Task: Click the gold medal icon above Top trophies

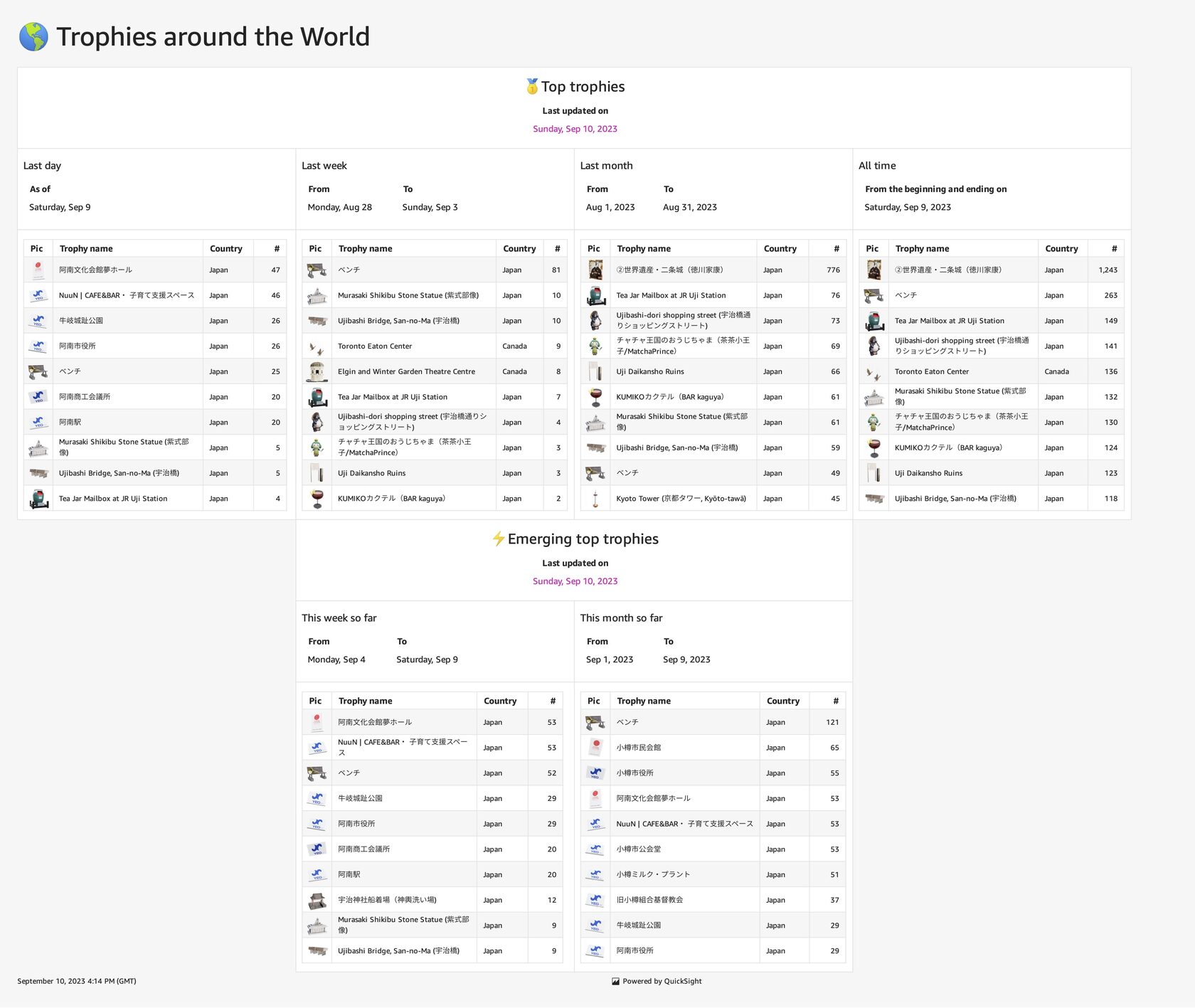Action: [x=532, y=86]
